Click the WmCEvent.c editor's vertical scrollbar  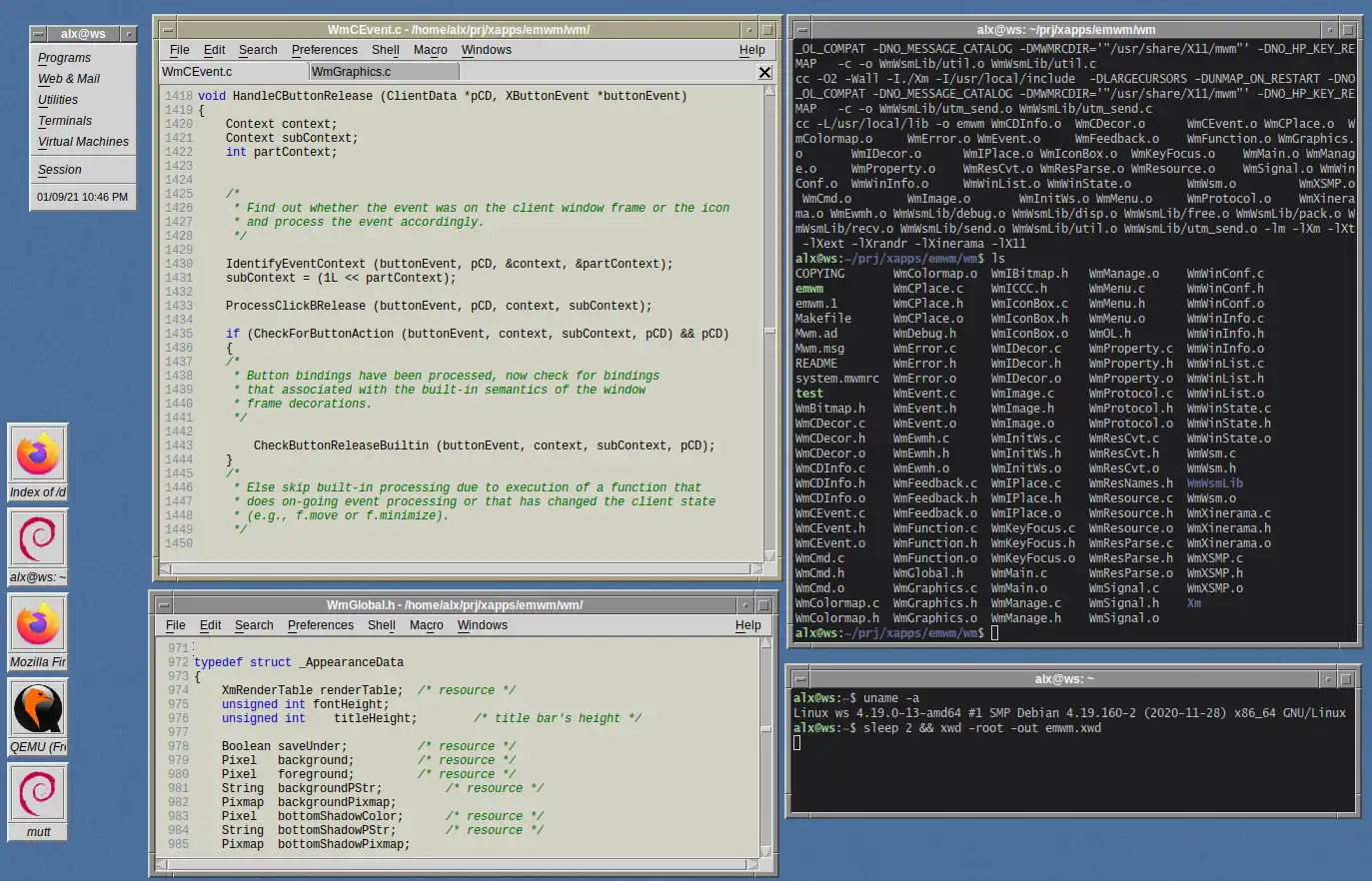pos(769,330)
